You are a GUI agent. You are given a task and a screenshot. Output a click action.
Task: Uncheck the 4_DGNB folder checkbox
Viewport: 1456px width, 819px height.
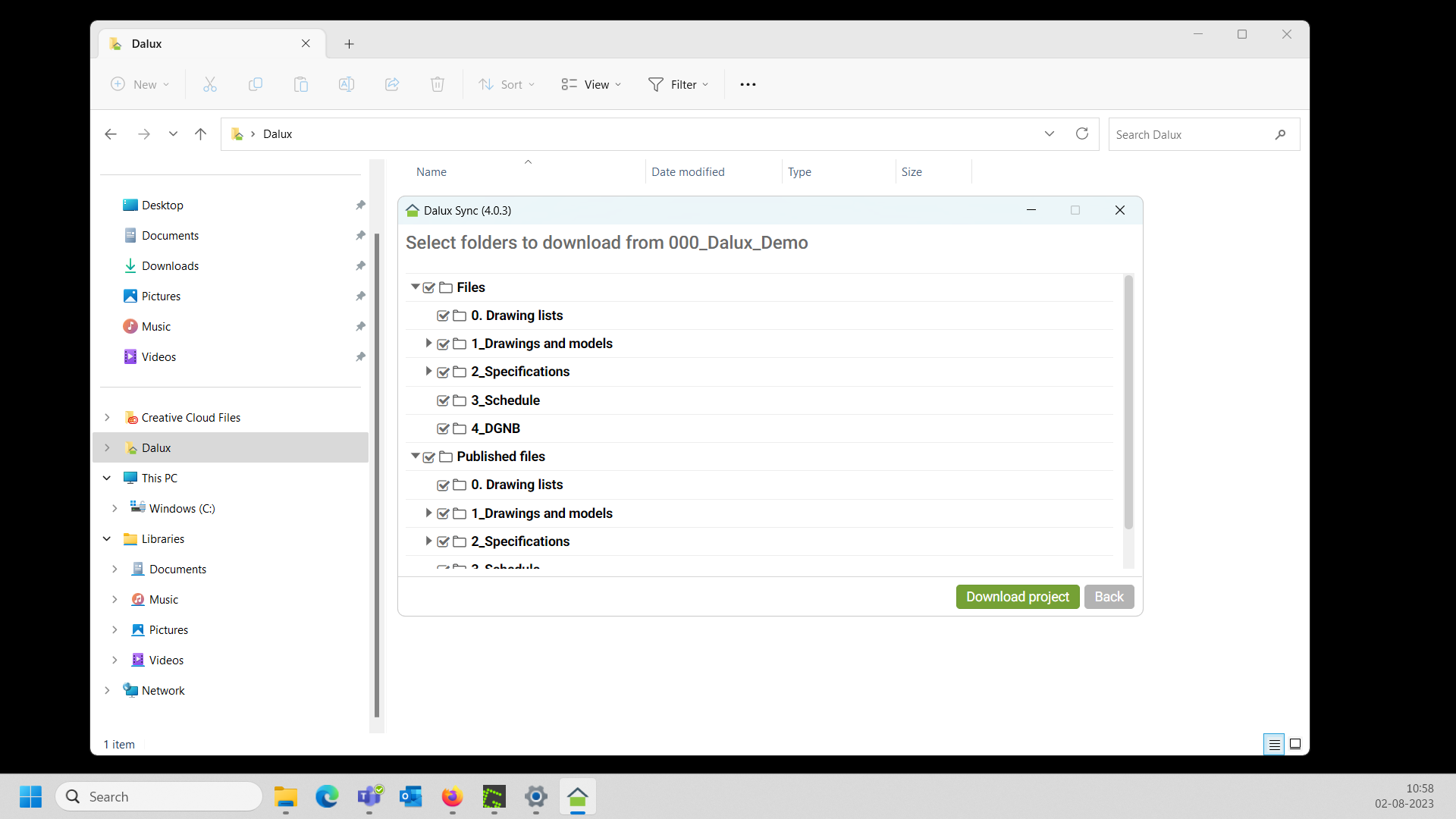point(444,428)
